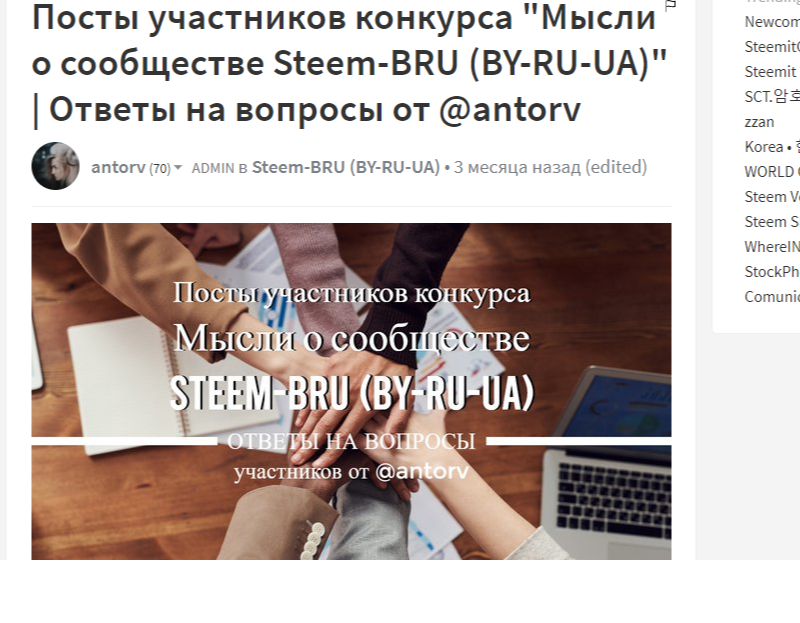
Task: Click the (edited) label after timestamp
Action: coord(616,167)
